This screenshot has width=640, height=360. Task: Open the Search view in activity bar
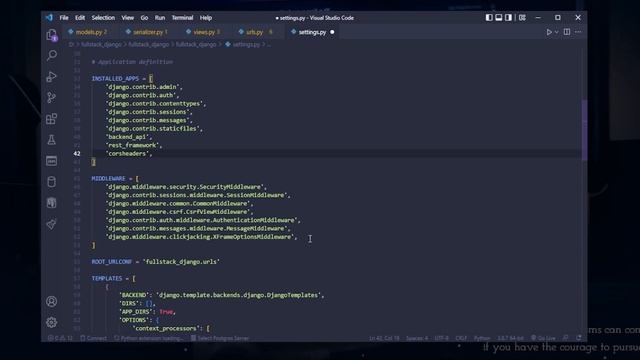tap(51, 55)
